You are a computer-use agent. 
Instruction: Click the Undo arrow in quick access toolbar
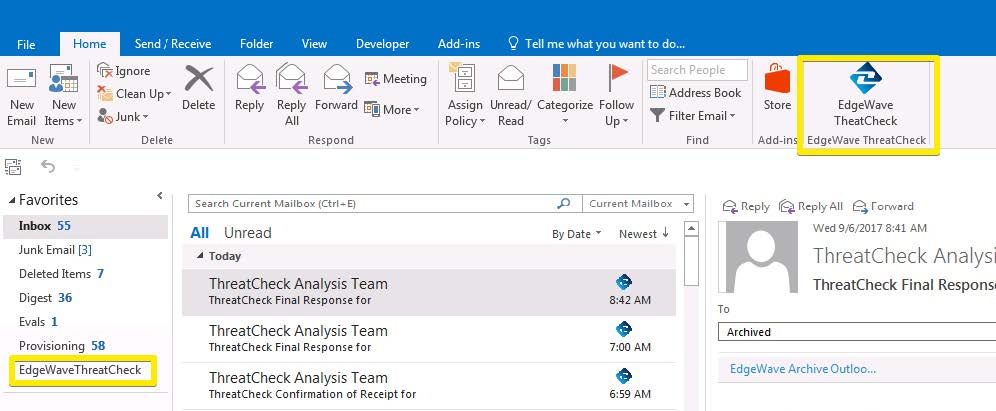tap(48, 166)
